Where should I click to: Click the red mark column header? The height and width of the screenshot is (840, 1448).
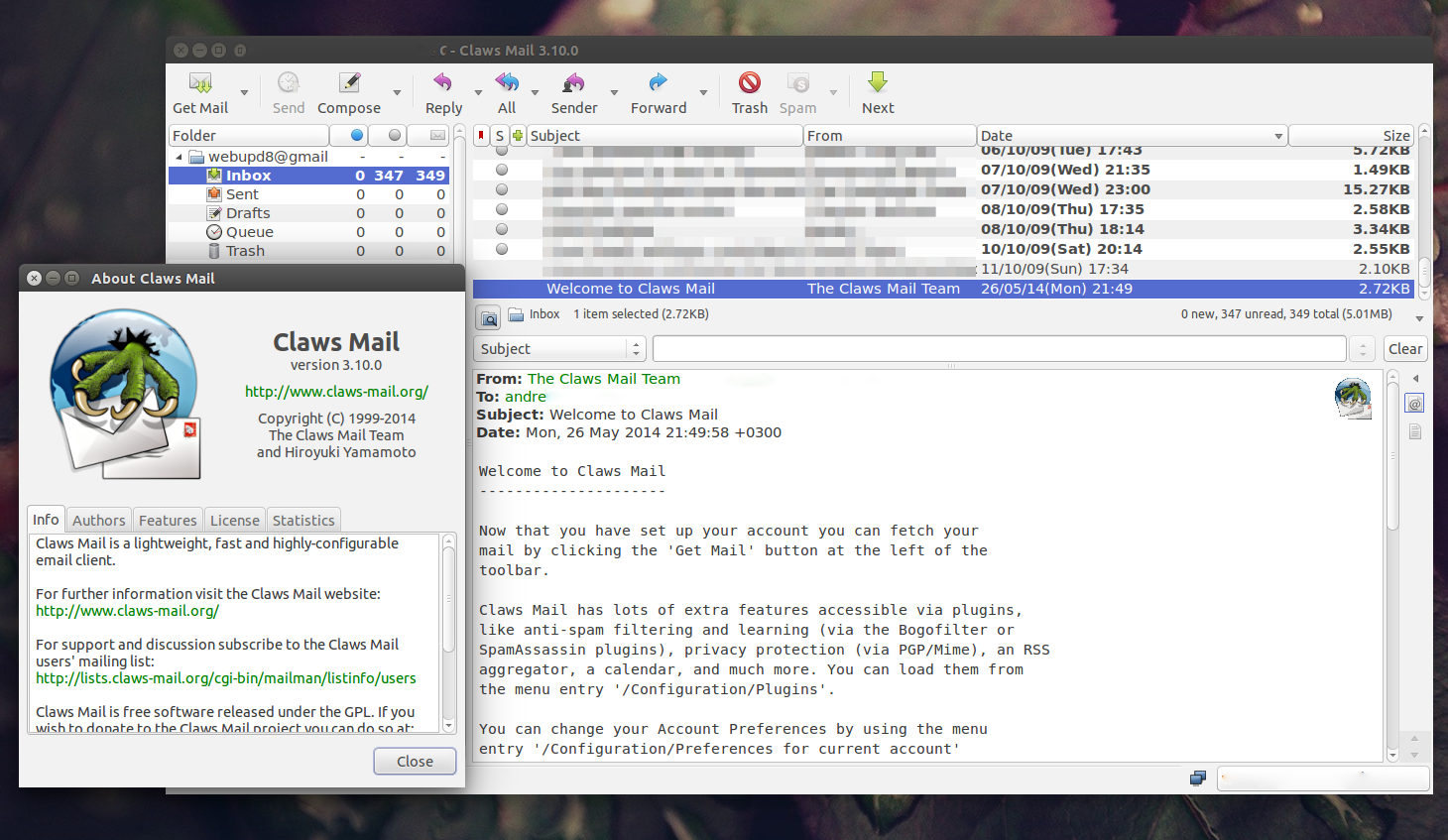coord(481,135)
